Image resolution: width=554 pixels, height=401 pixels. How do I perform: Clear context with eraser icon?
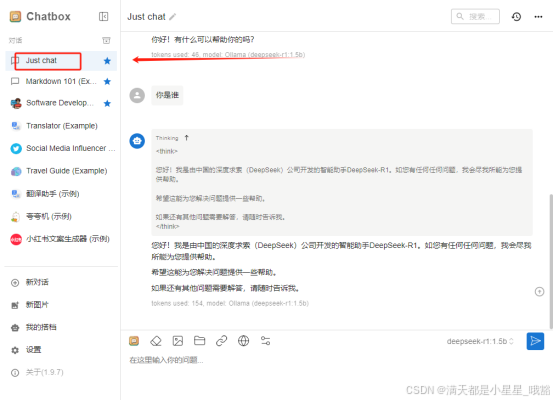pyautogui.click(x=156, y=341)
